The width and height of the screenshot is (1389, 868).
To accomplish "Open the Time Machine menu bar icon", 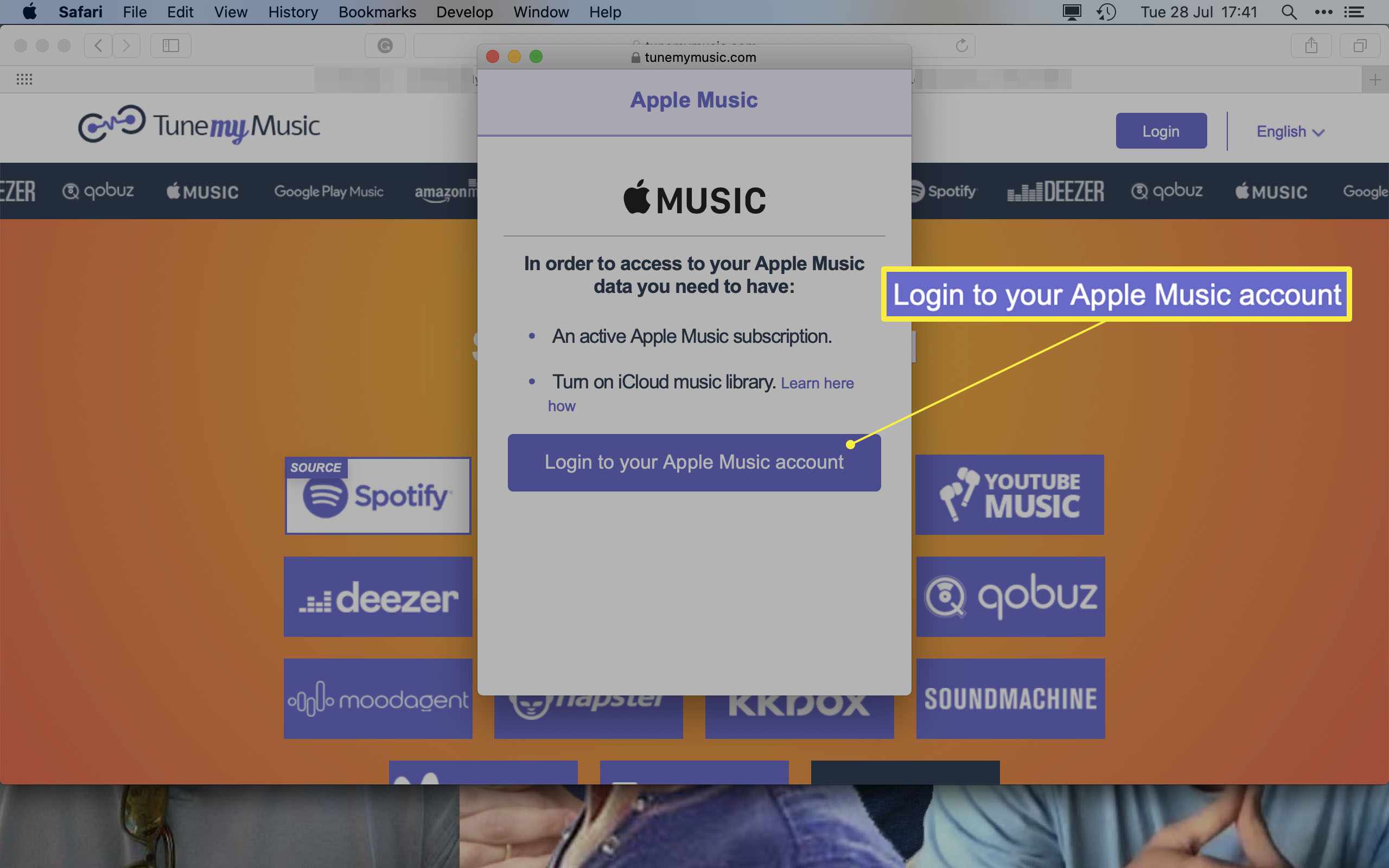I will tap(1106, 11).
